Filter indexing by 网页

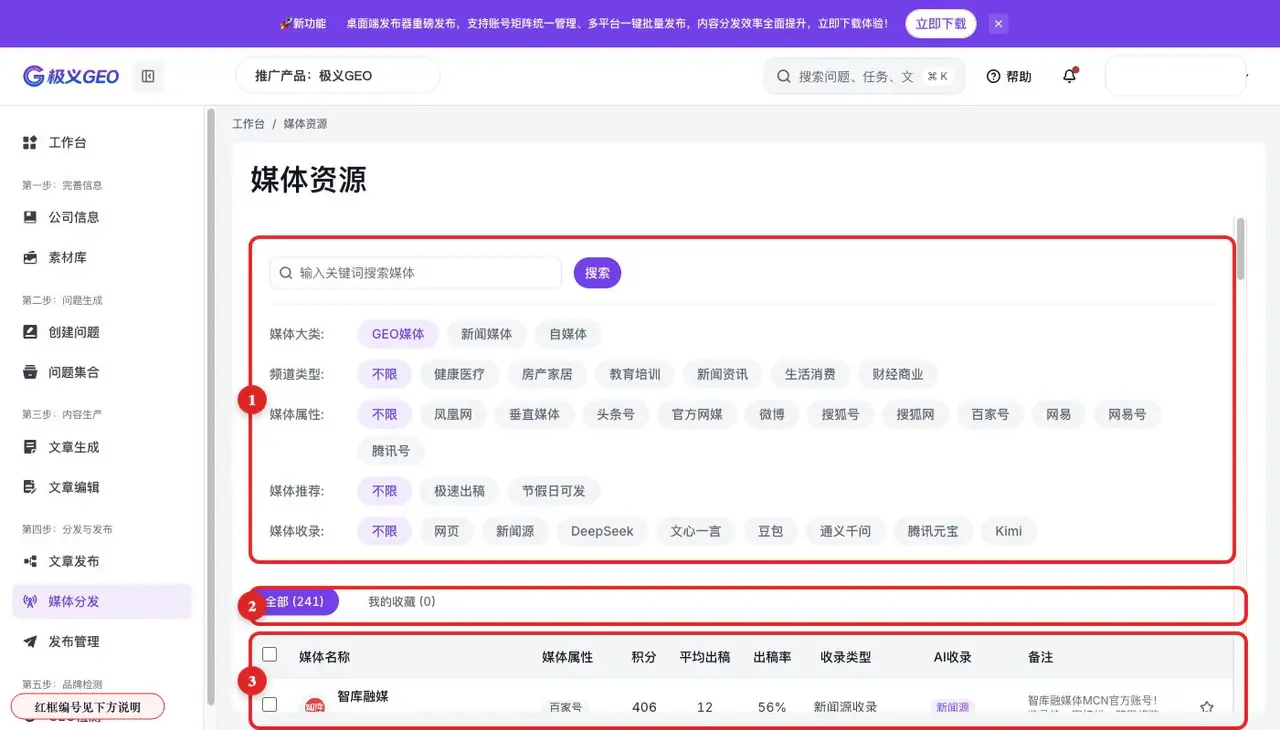[446, 531]
